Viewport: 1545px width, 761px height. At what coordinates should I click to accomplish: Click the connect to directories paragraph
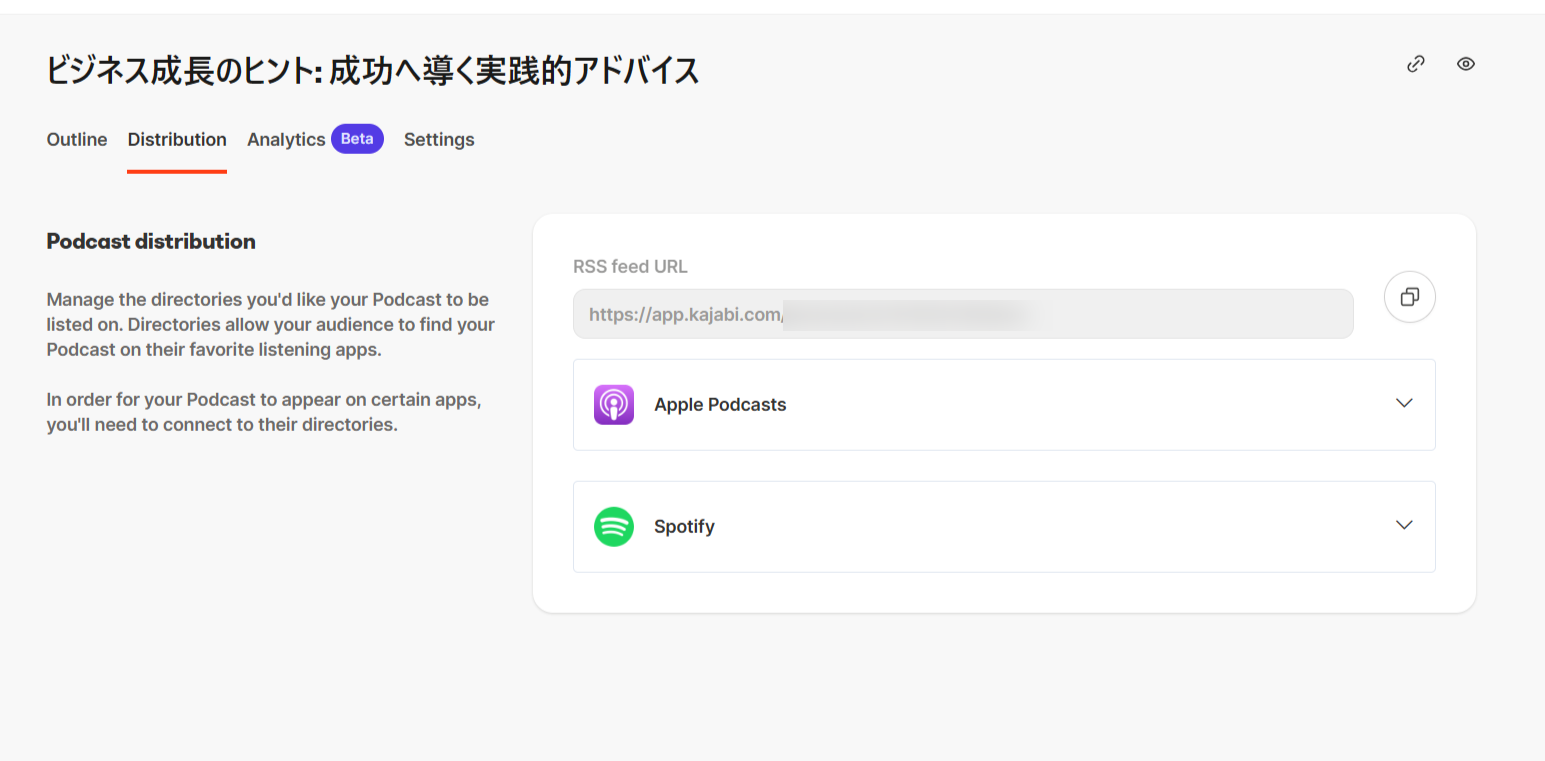pos(264,412)
